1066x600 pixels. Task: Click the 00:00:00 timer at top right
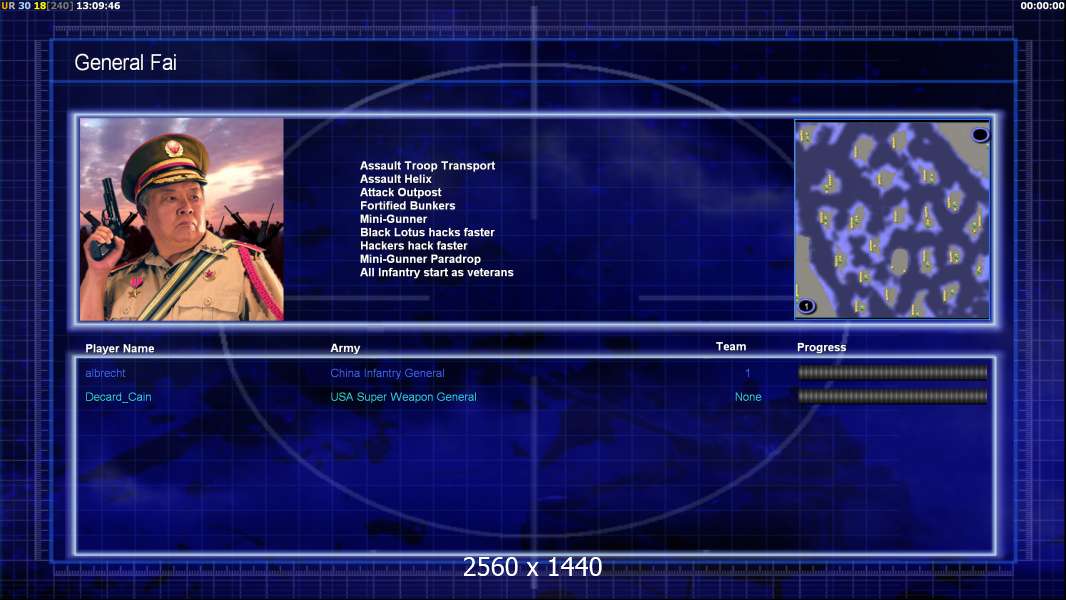coord(1042,5)
